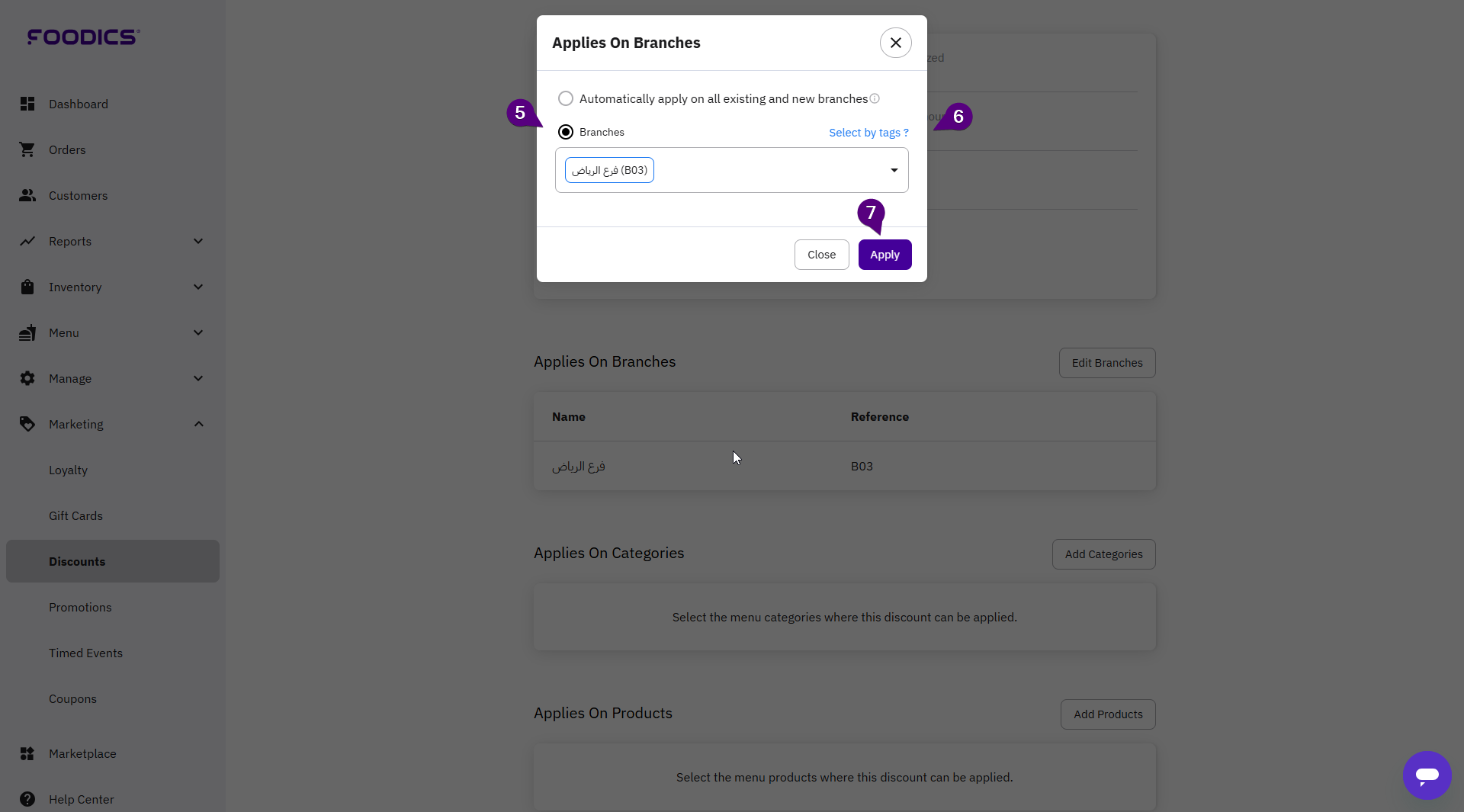1464x812 pixels.
Task: Select the Branches radio button
Action: (566, 132)
